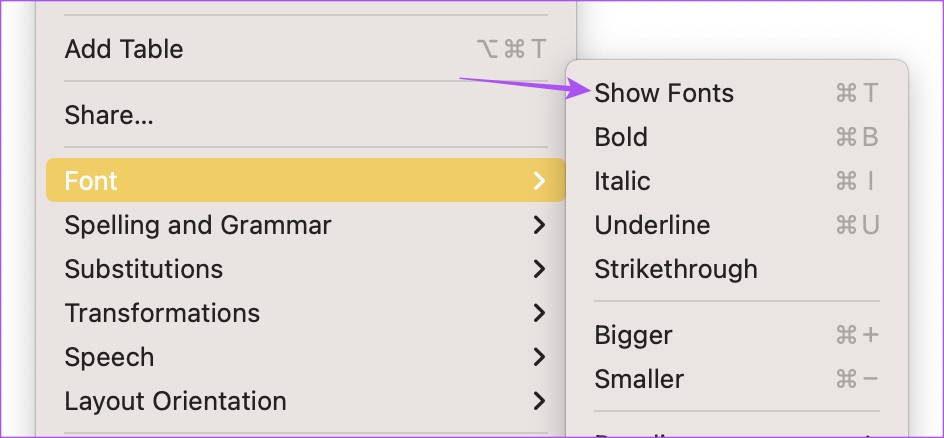
Task: Choose the Transformations menu entry
Action: [x=162, y=313]
